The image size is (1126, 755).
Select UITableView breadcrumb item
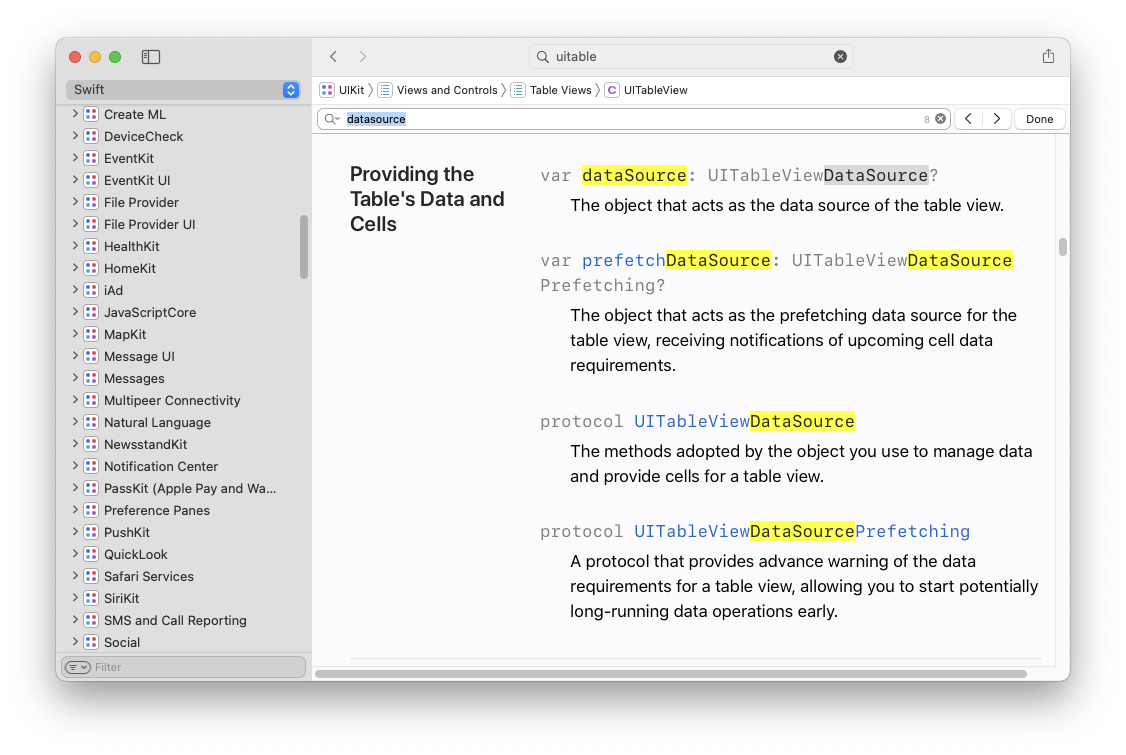tap(655, 90)
